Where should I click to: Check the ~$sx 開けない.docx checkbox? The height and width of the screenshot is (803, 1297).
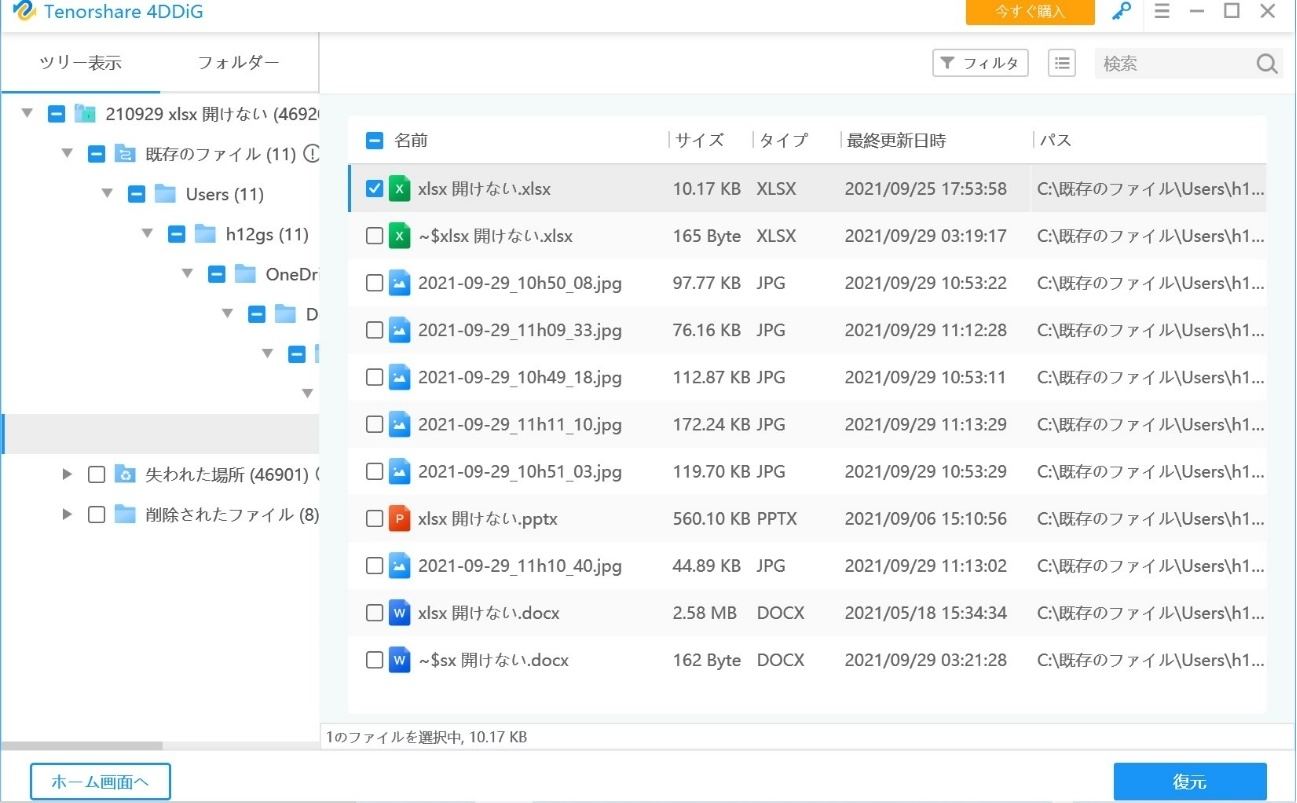pyautogui.click(x=374, y=660)
